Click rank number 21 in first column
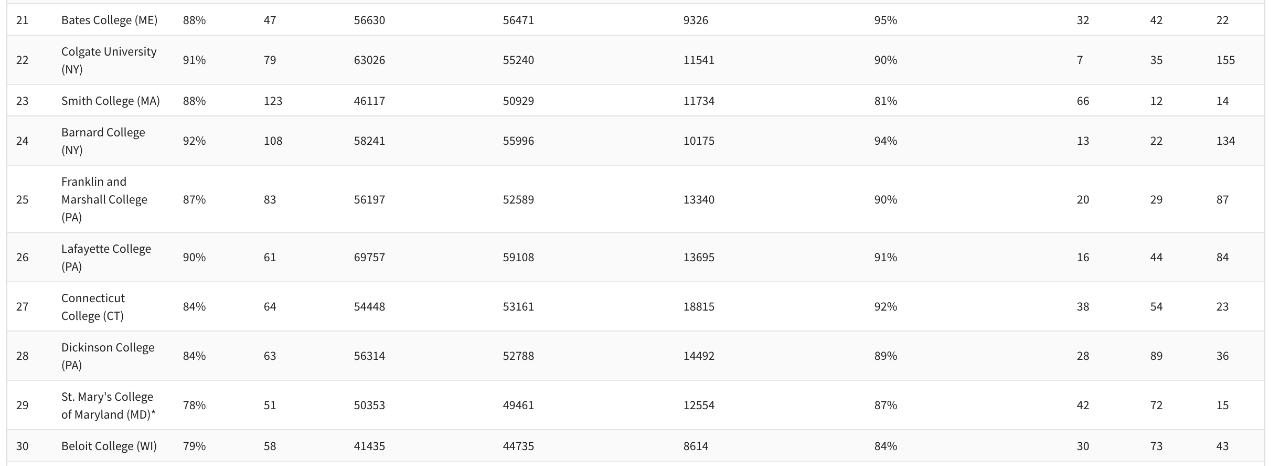1280x466 pixels. (x=23, y=20)
